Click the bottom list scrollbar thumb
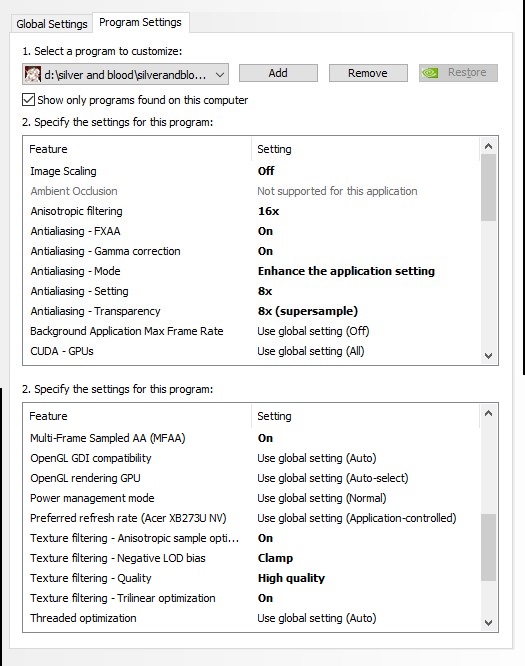This screenshot has height=666, width=525. [488, 547]
